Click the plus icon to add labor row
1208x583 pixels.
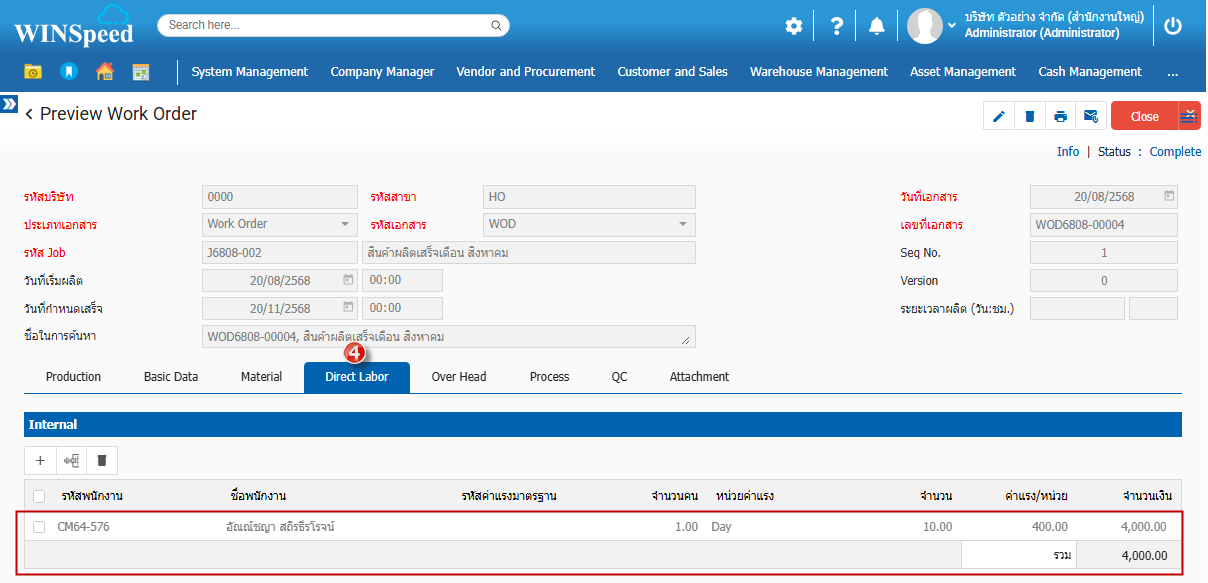click(40, 461)
